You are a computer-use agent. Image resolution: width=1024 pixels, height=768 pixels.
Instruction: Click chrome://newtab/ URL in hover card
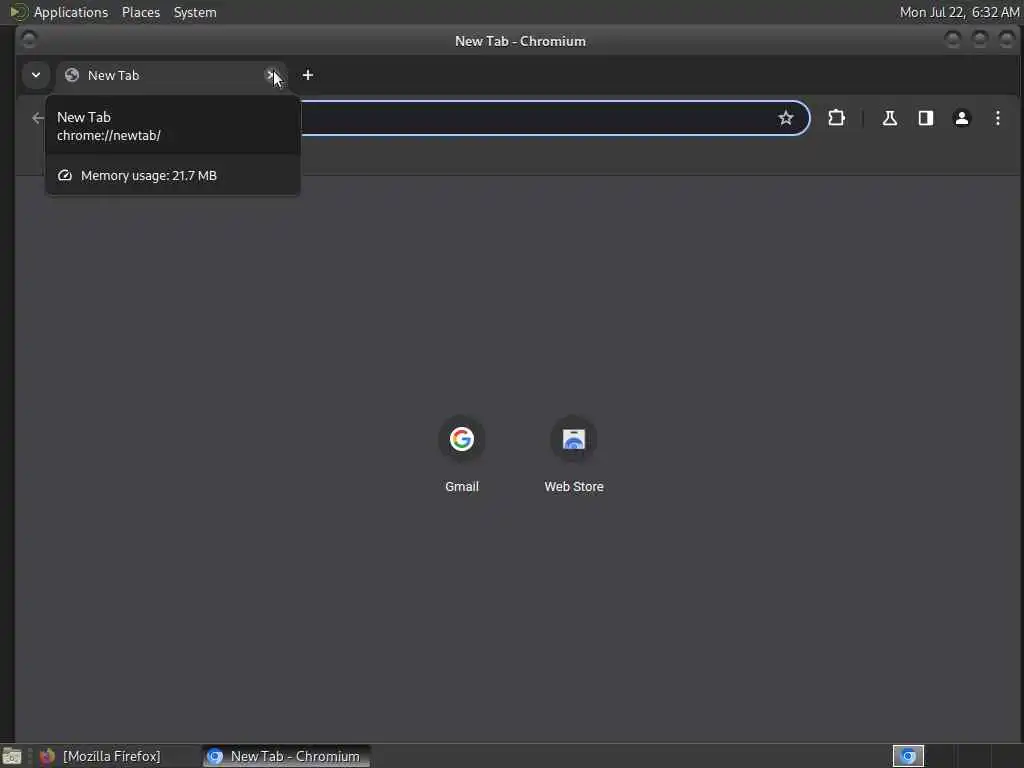click(108, 136)
